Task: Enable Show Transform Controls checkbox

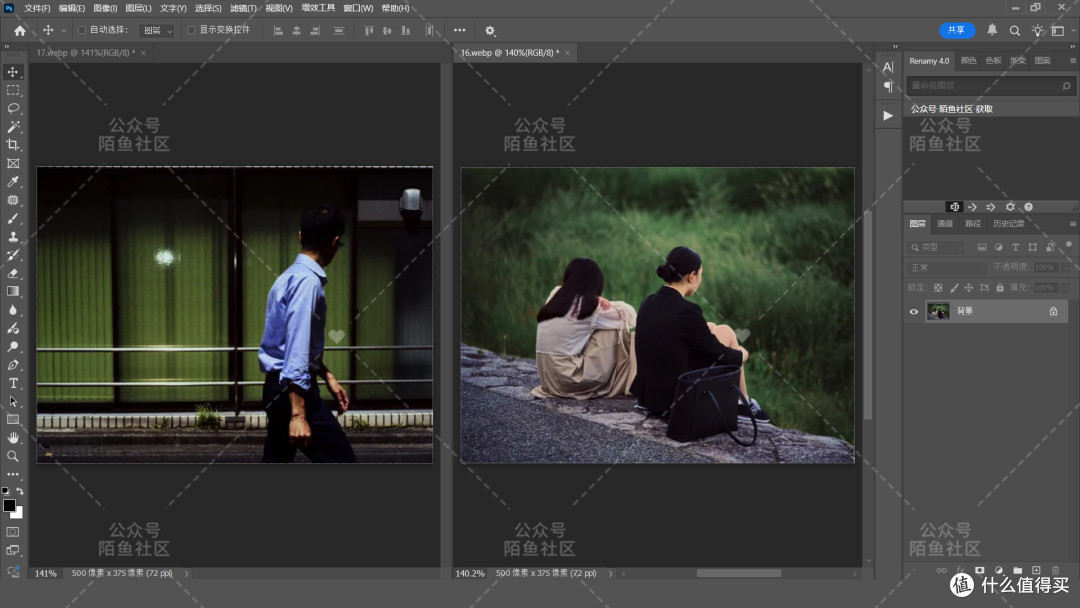Action: 191,30
